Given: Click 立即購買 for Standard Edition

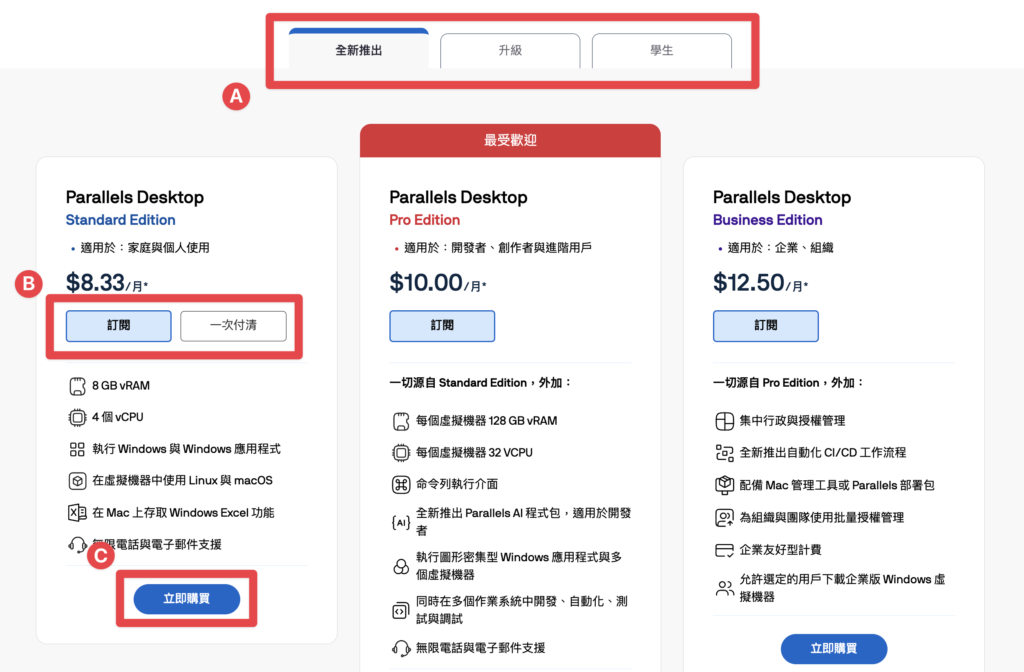Looking at the screenshot, I should pos(187,599).
